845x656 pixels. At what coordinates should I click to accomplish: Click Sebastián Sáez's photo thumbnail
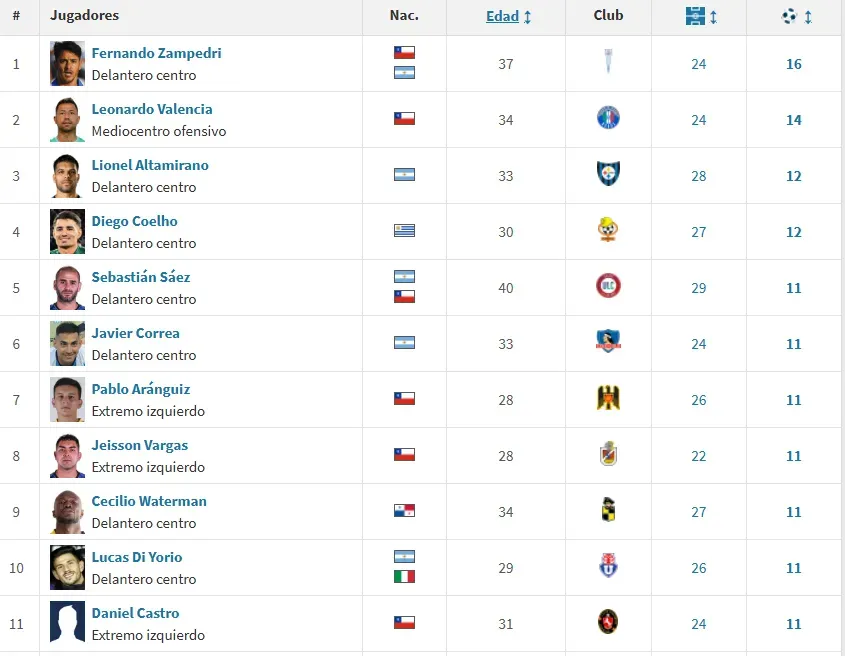(x=66, y=287)
